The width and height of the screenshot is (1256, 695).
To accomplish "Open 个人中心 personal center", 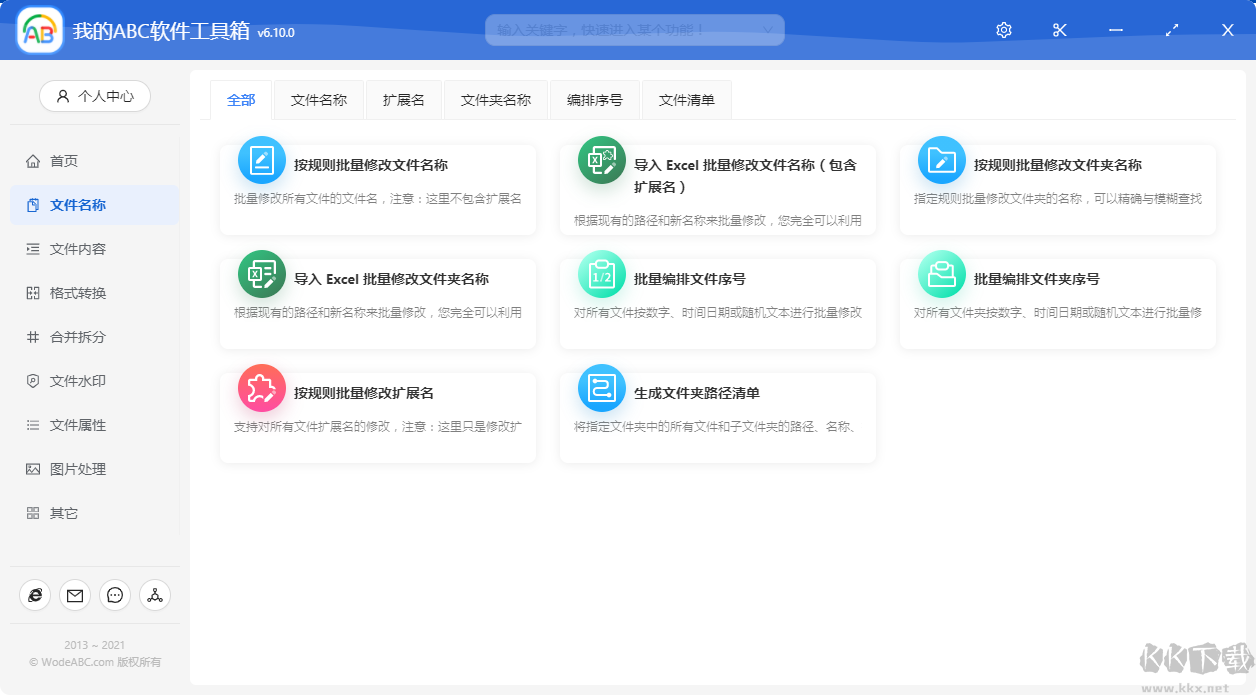I will pyautogui.click(x=94, y=96).
